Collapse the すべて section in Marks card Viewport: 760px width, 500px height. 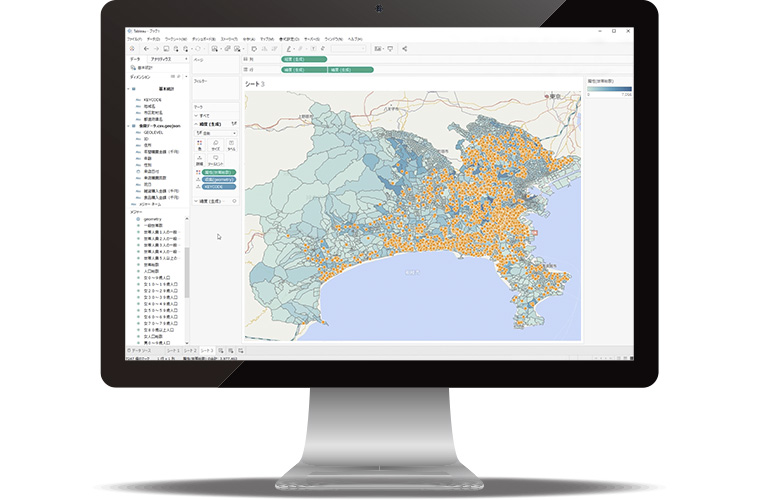tap(196, 115)
